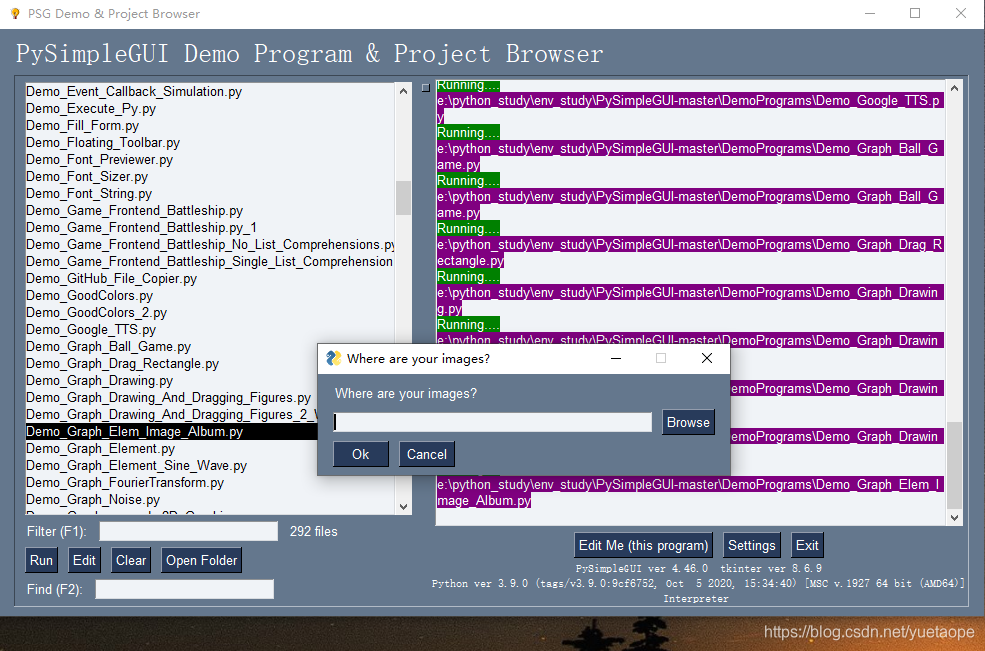Select Demo_Font_Sizer.py
The image size is (985, 651).
(210, 177)
